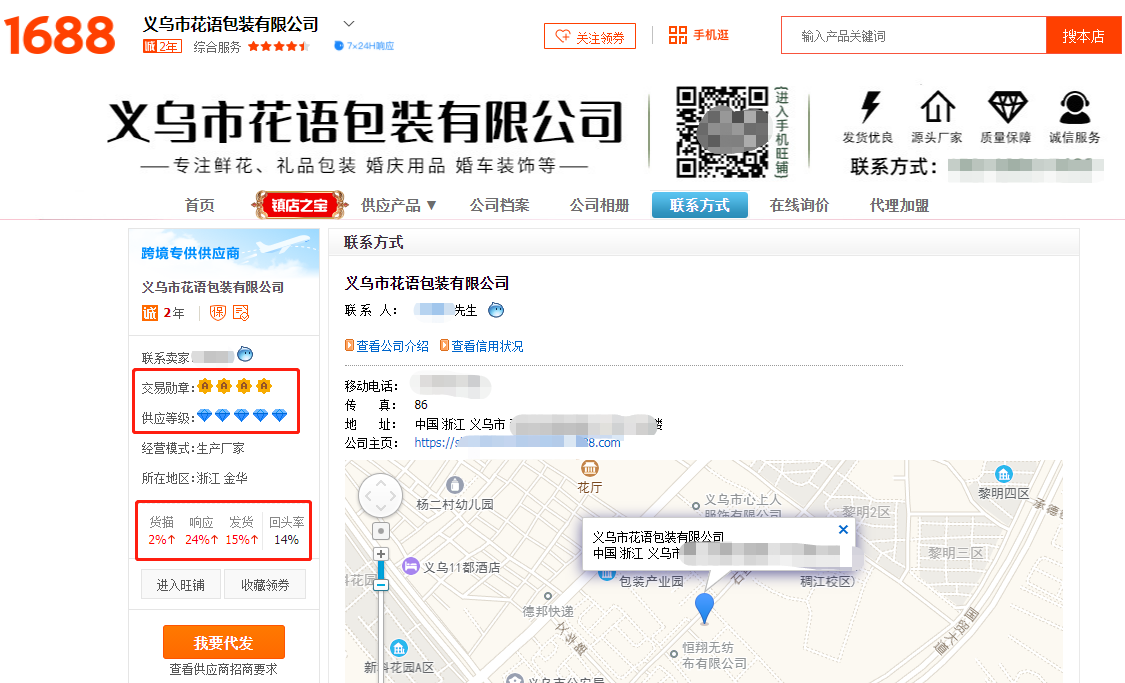The width and height of the screenshot is (1125, 683).
Task: Click the sidebar company name link
Action: click(212, 287)
